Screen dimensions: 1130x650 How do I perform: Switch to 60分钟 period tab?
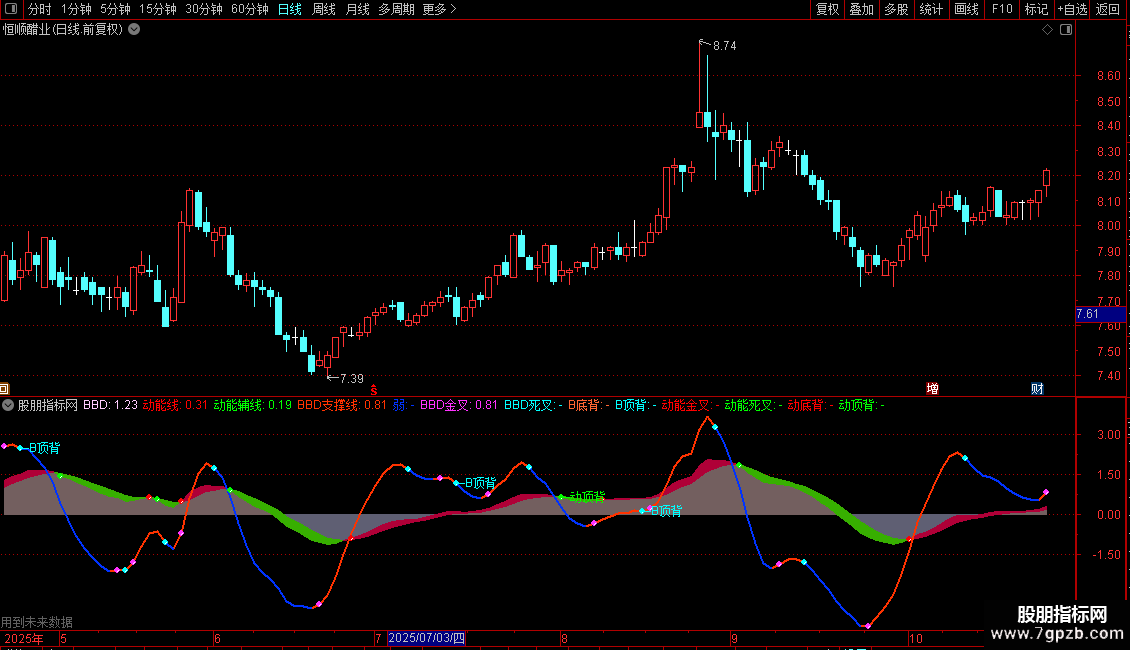click(x=249, y=9)
